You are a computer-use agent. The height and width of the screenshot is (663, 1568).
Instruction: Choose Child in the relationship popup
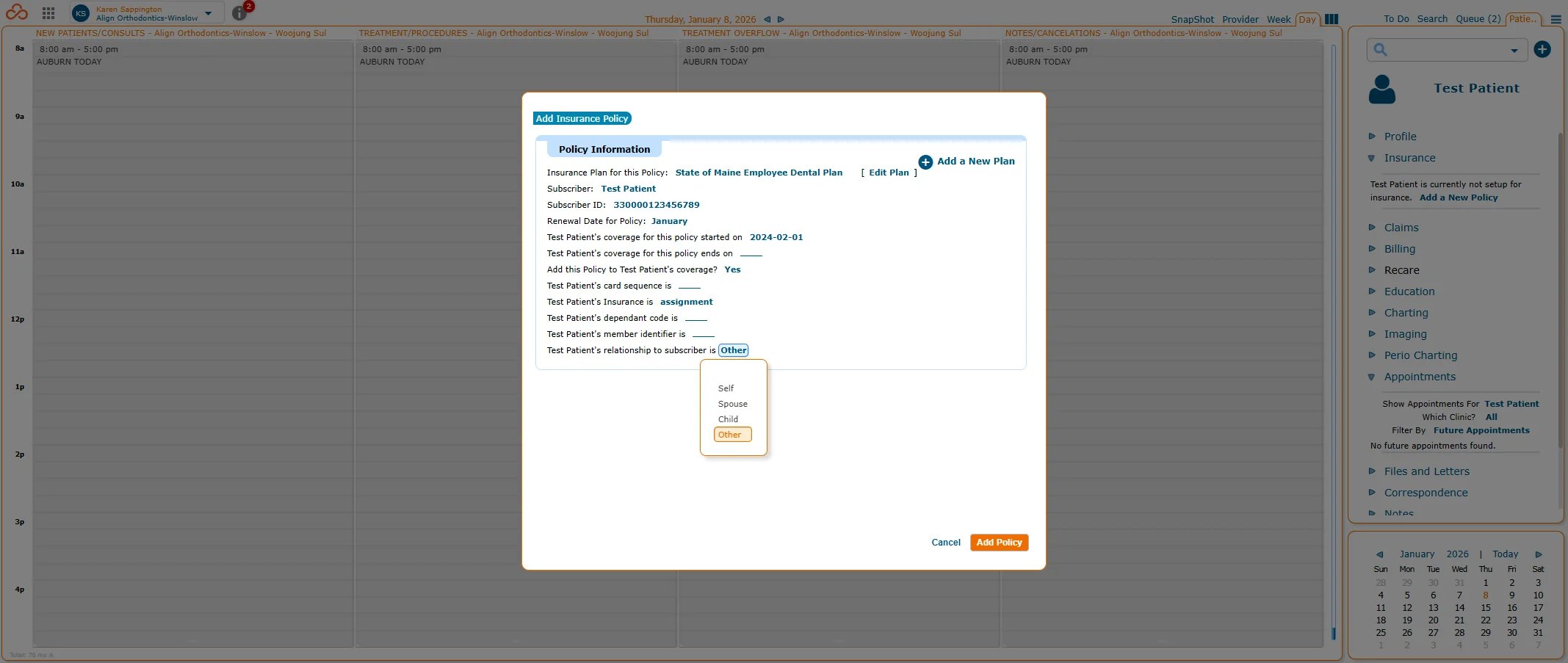pyautogui.click(x=728, y=419)
